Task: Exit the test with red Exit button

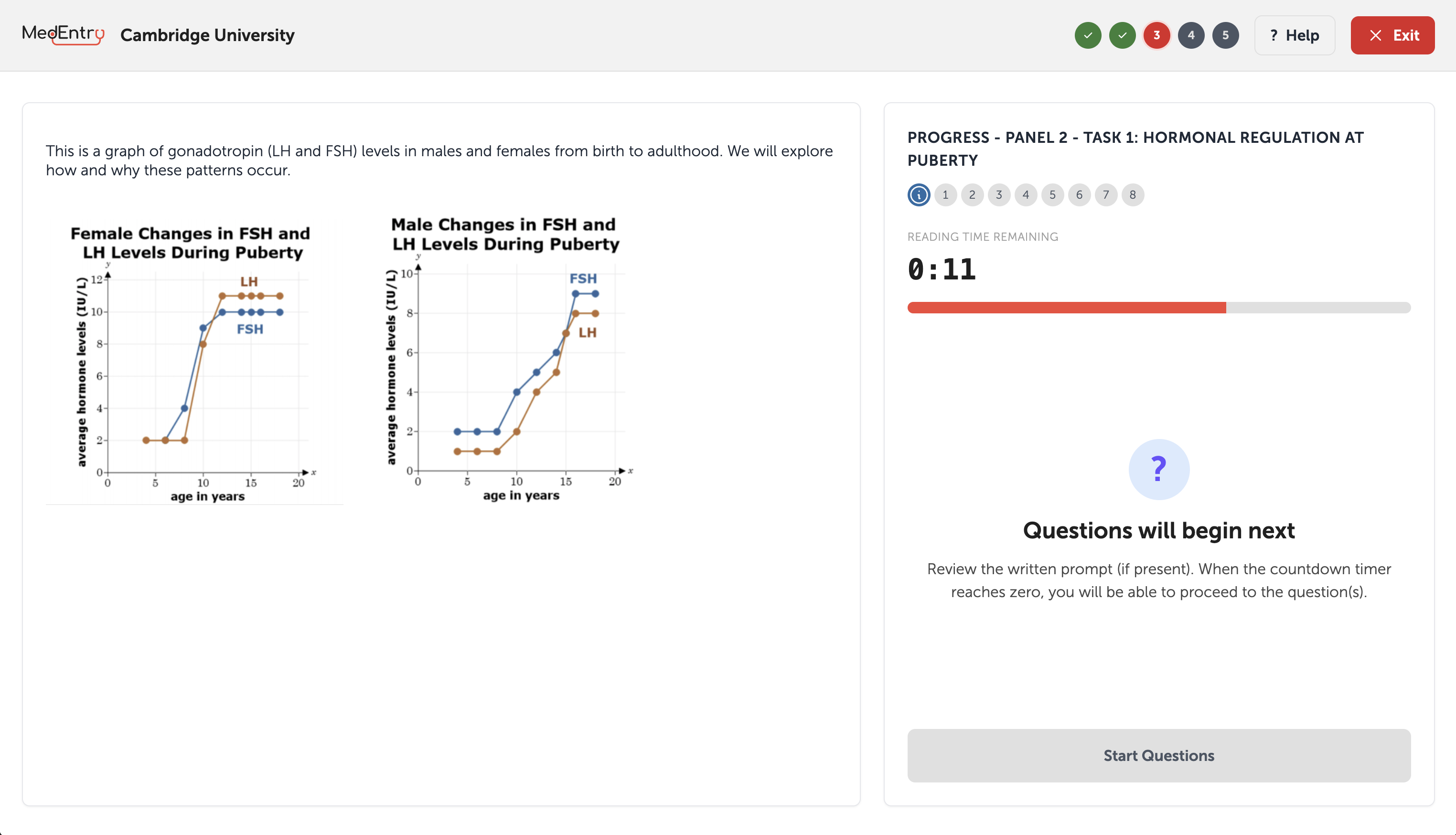Action: coord(1392,35)
